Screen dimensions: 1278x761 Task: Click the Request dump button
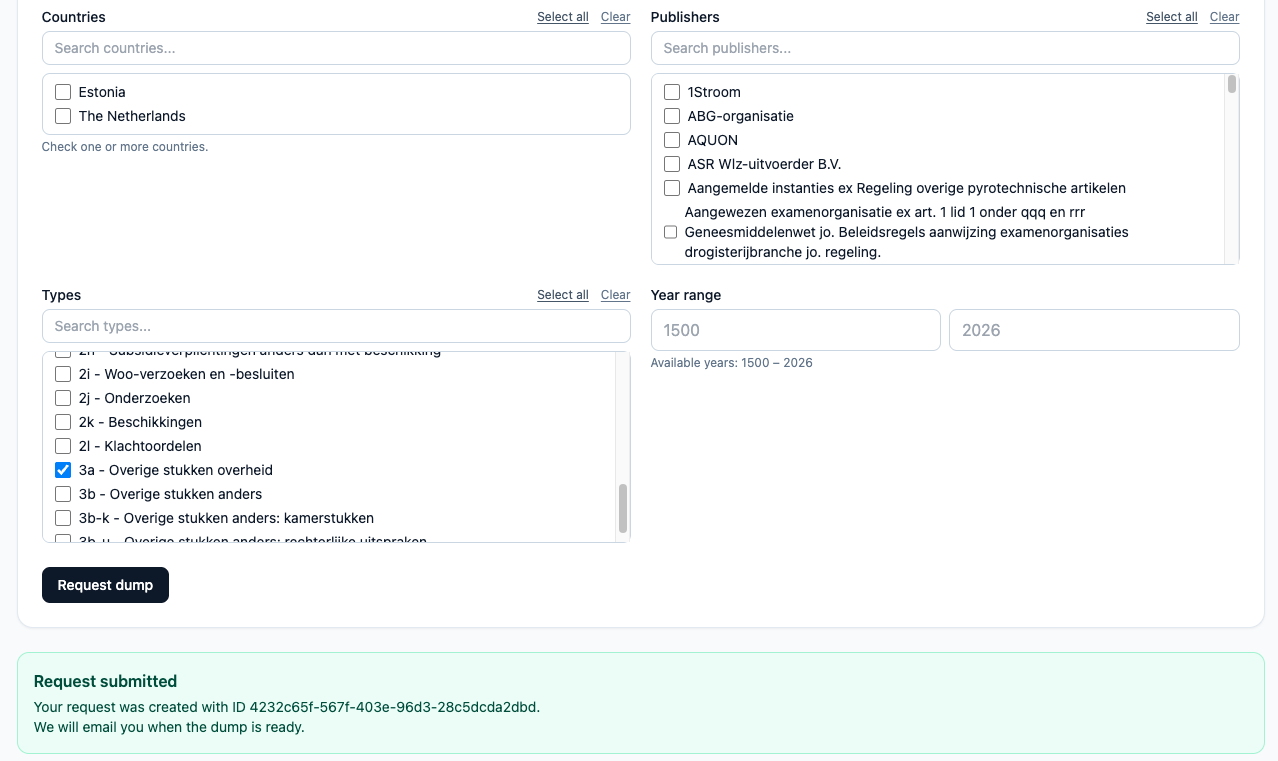(105, 585)
